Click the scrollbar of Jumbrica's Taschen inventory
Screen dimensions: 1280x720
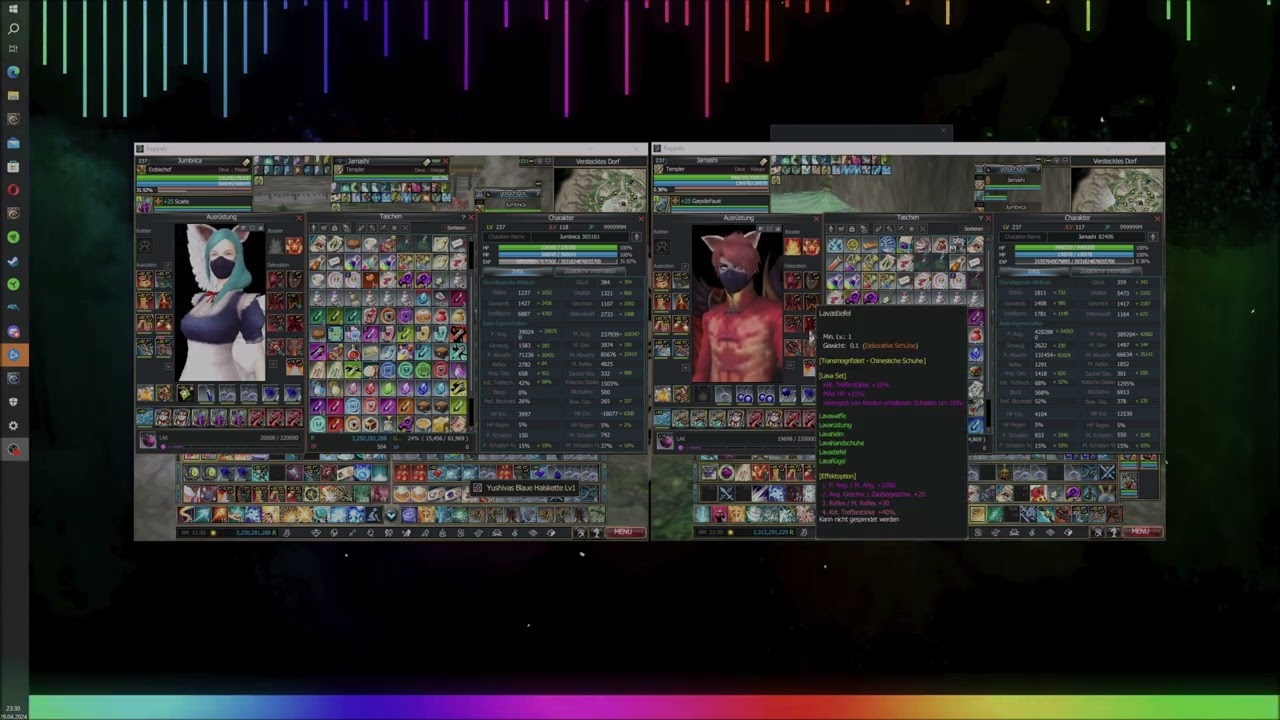(x=470, y=335)
